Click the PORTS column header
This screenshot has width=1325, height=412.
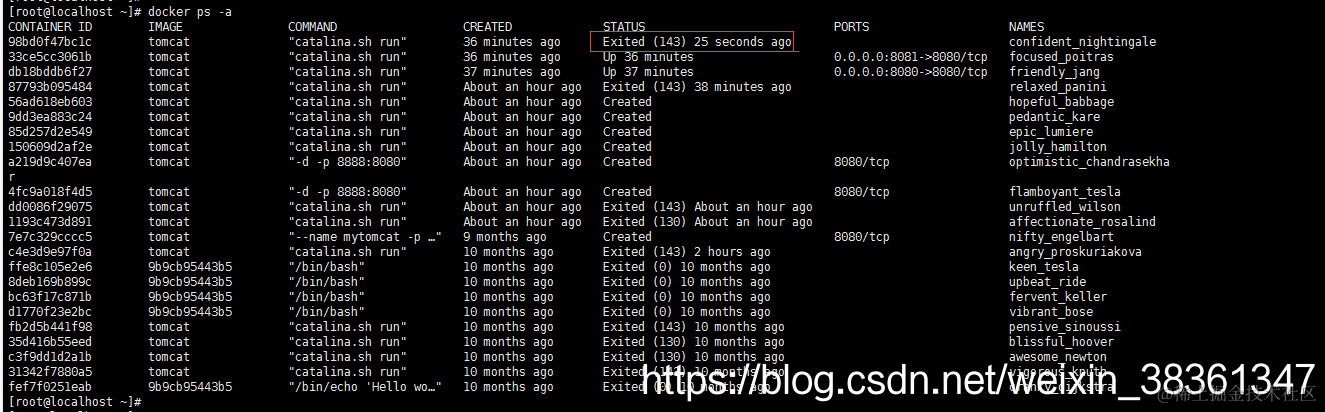tap(851, 27)
